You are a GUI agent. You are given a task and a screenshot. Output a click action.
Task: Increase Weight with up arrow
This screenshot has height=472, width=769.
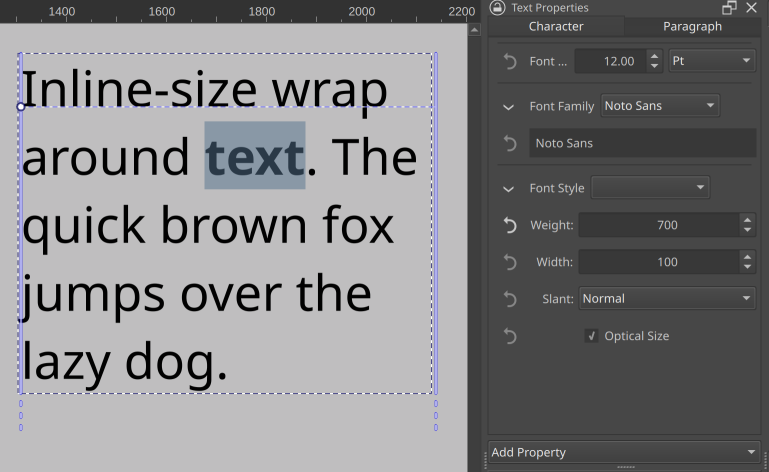tap(747, 220)
